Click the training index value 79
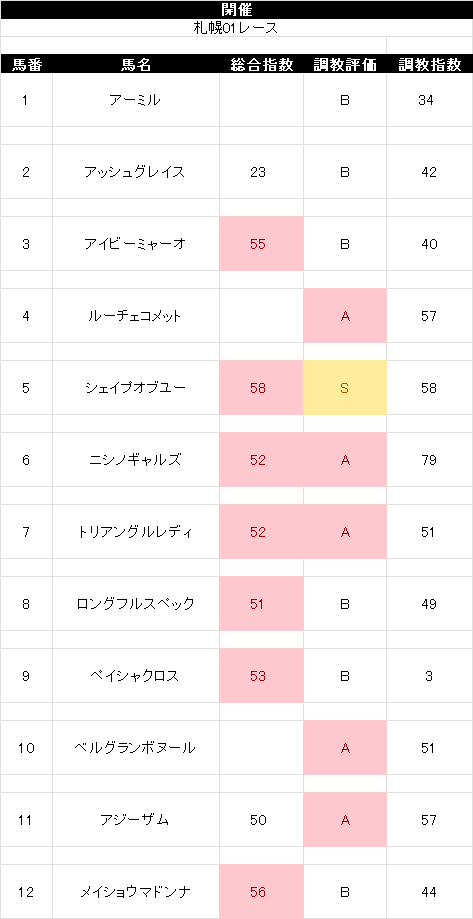This screenshot has height=919, width=473. [x=430, y=460]
